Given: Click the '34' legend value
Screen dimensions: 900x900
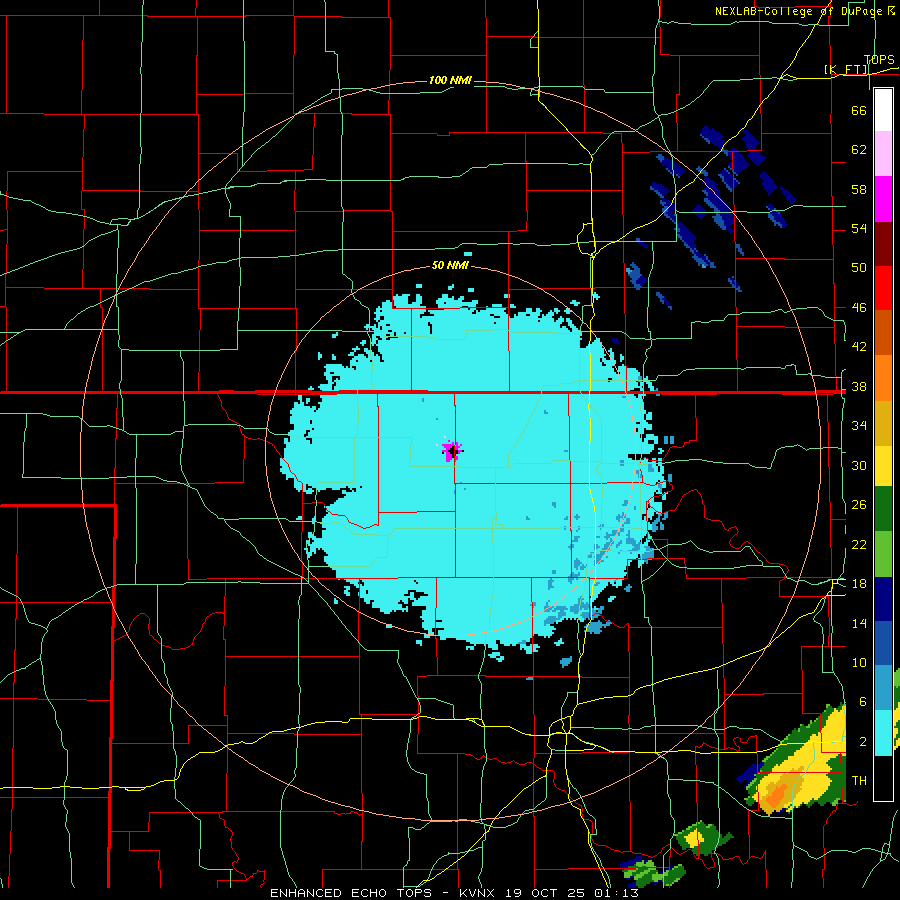Looking at the screenshot, I should point(859,425).
